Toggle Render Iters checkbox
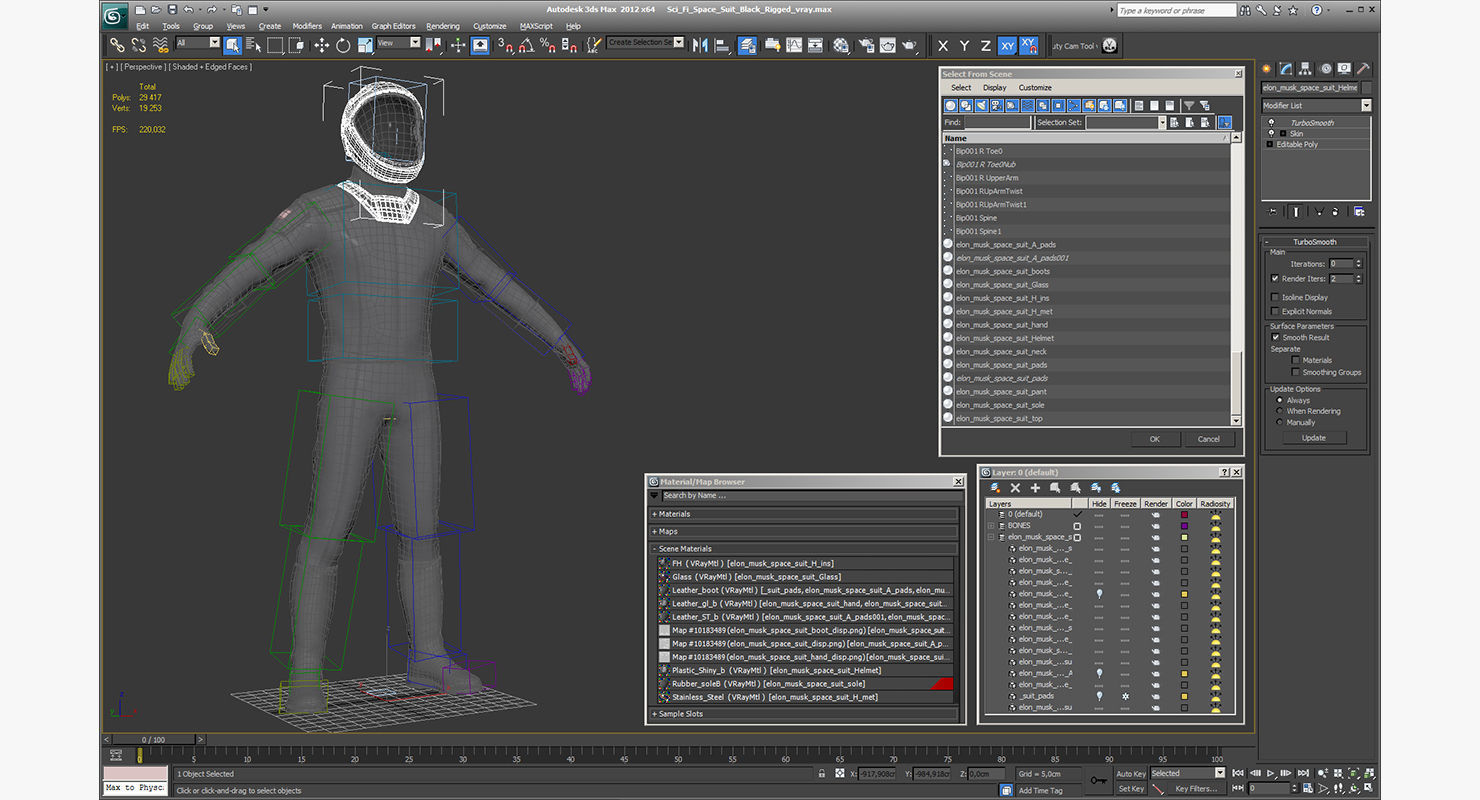The height and width of the screenshot is (800, 1480). tap(1275, 279)
